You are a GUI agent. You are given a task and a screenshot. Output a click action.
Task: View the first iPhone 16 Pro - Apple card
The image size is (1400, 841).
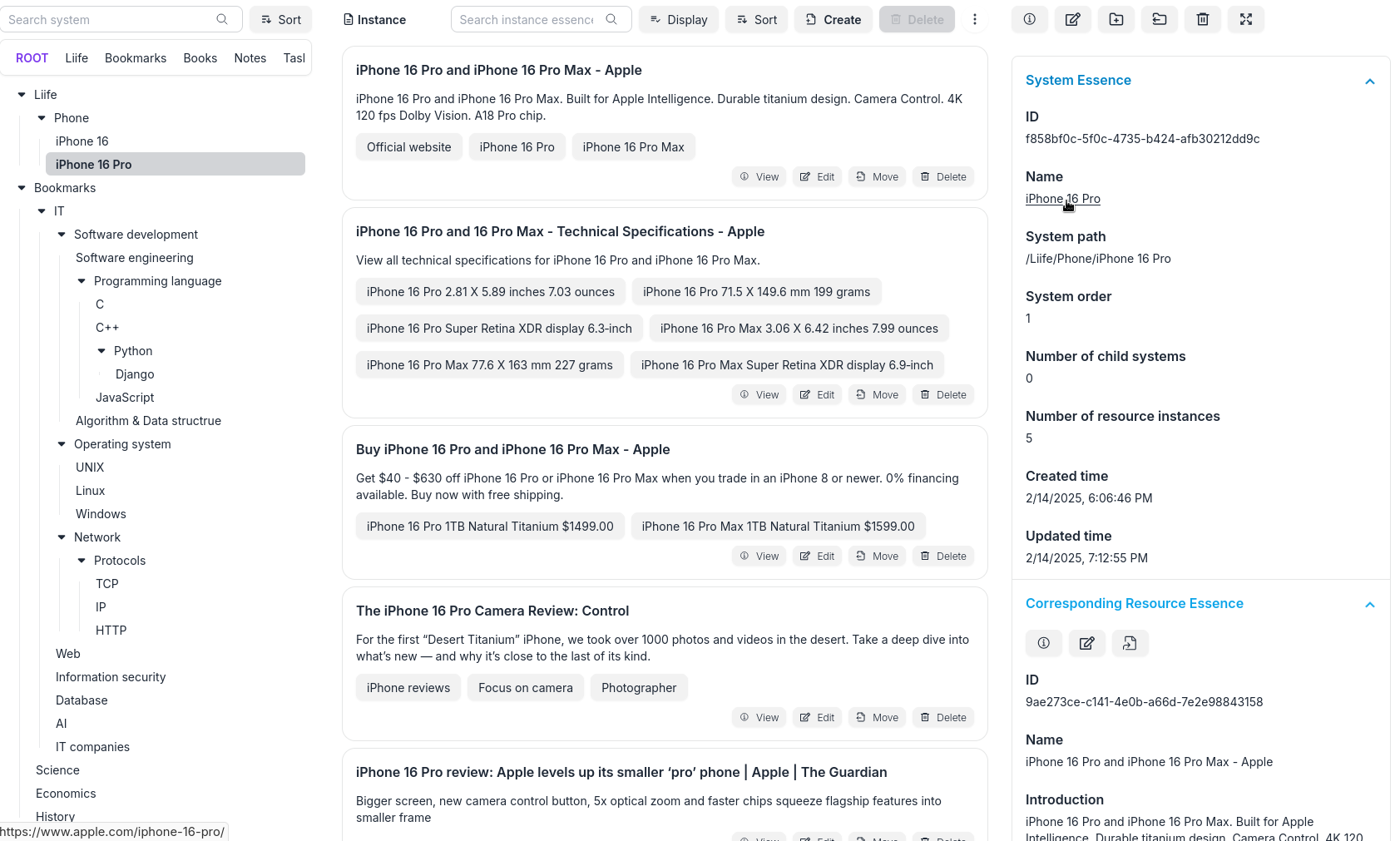(759, 176)
